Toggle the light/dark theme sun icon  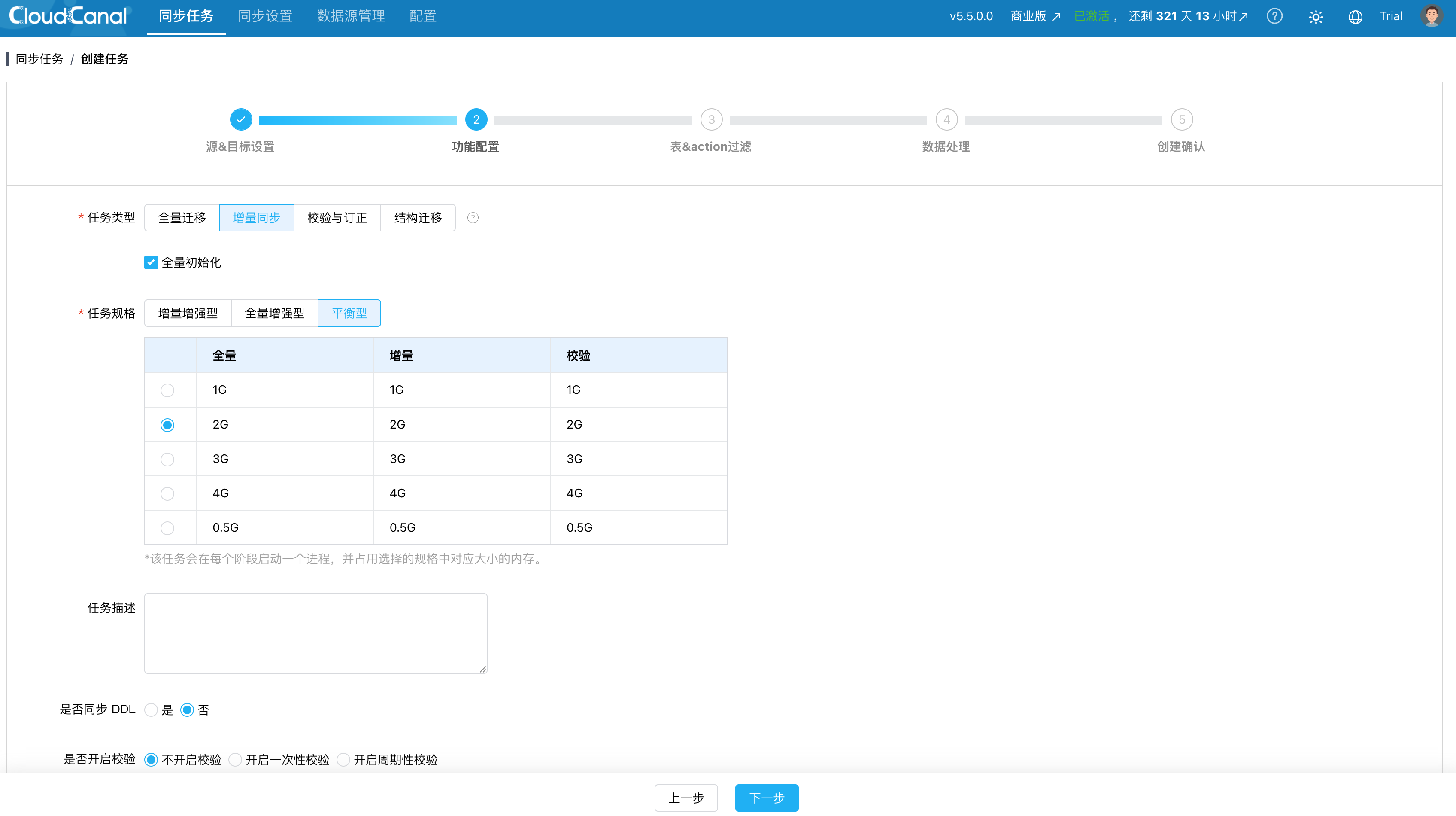(1315, 17)
